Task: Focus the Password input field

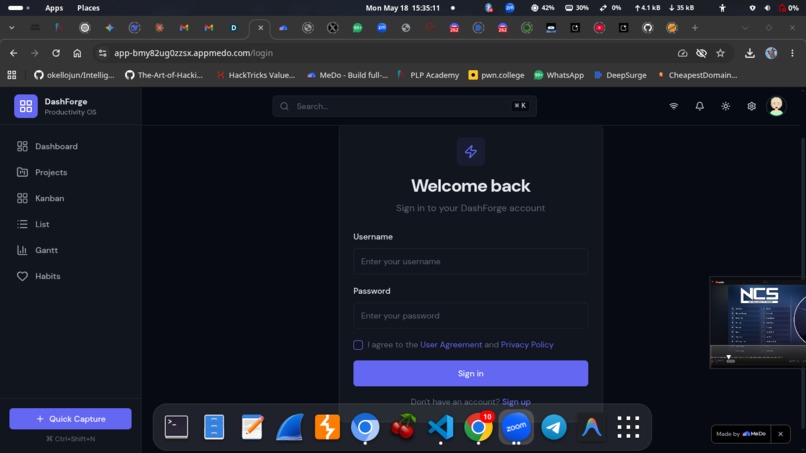Action: click(x=470, y=316)
